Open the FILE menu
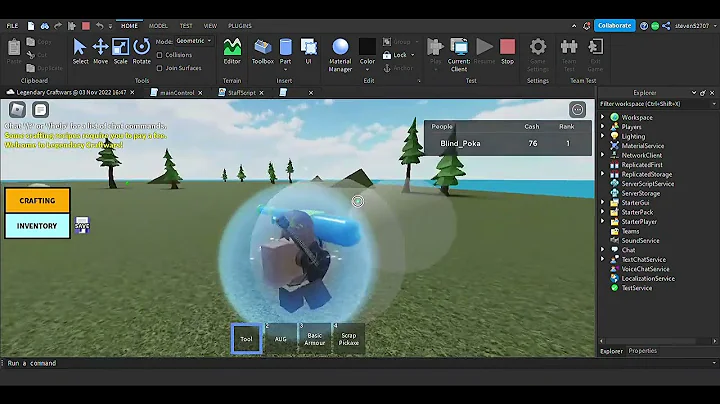The image size is (720, 404). [x=12, y=26]
